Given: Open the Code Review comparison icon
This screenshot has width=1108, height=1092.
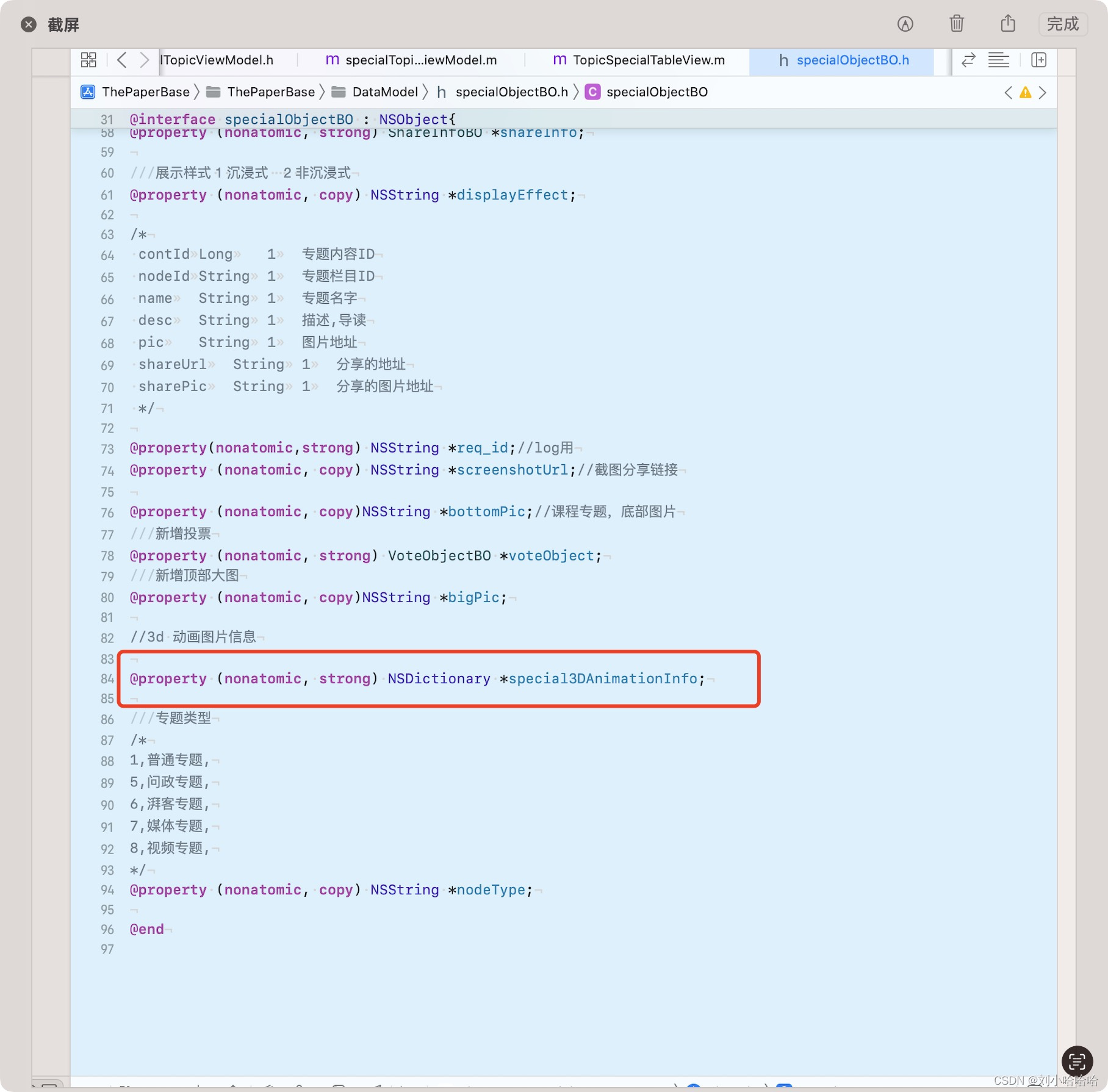Looking at the screenshot, I should [x=968, y=60].
